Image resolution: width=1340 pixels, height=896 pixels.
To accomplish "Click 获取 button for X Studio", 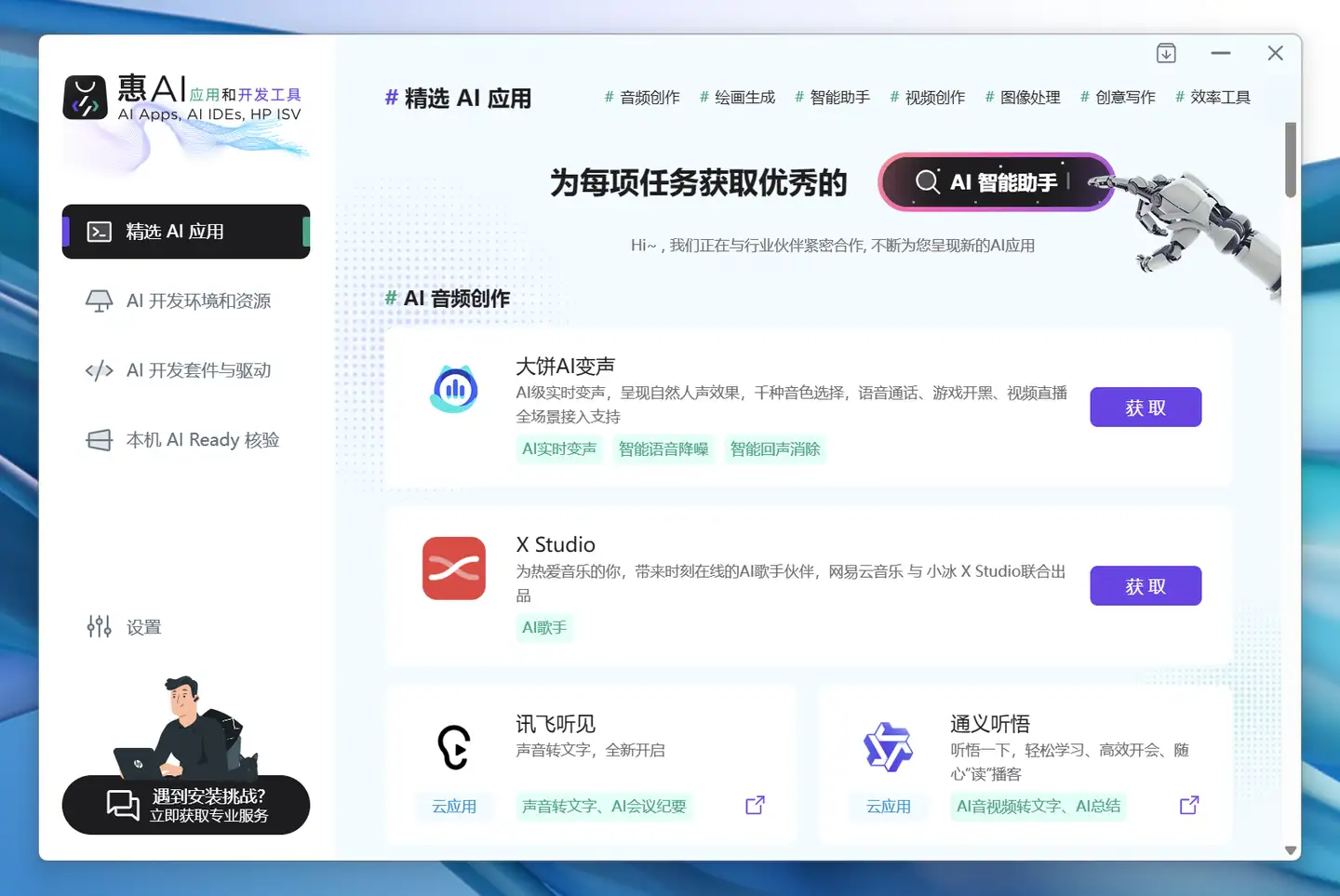I will click(x=1146, y=586).
